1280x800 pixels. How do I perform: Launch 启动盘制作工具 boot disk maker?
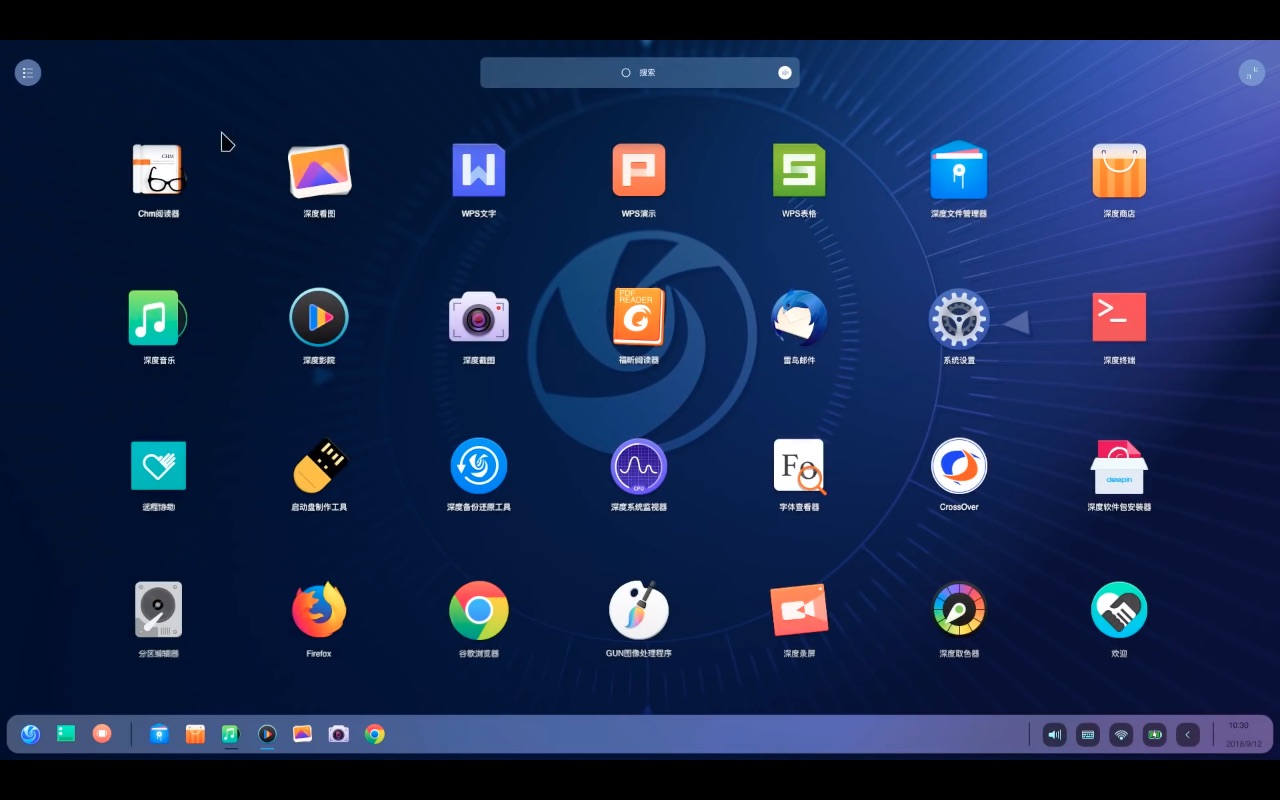319,465
